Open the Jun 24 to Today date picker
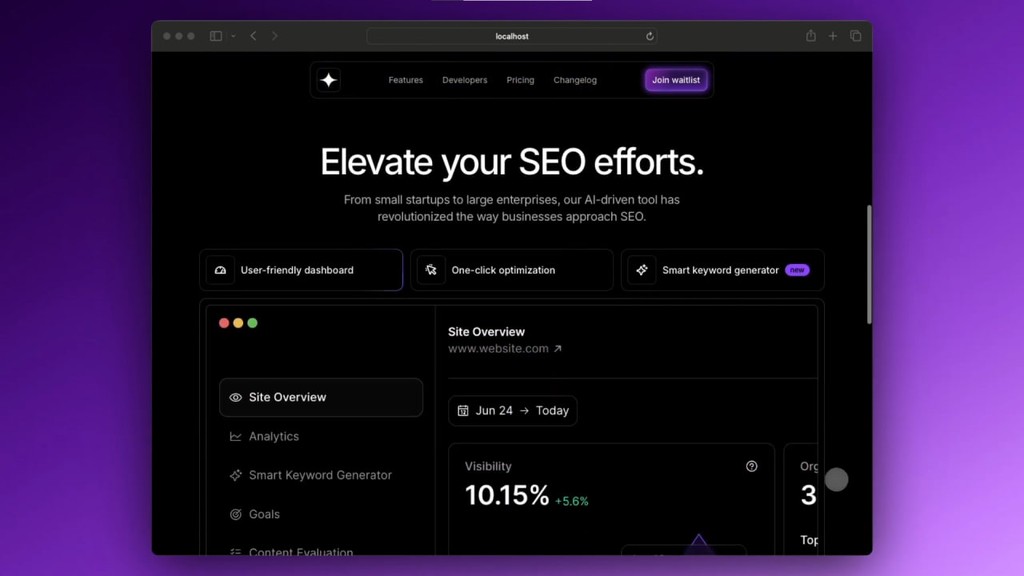This screenshot has width=1024, height=576. pyautogui.click(x=513, y=411)
